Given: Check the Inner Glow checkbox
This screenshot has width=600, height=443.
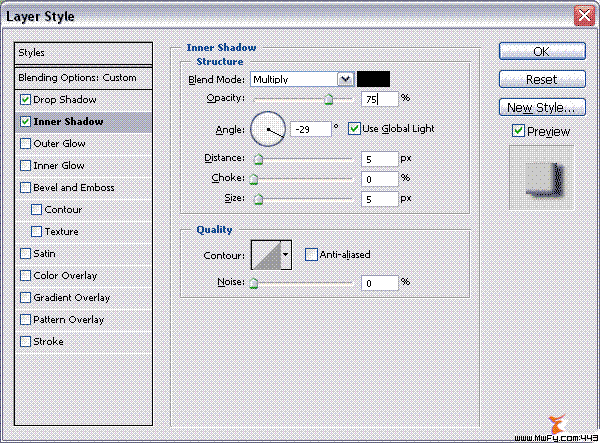Looking at the screenshot, I should (25, 166).
